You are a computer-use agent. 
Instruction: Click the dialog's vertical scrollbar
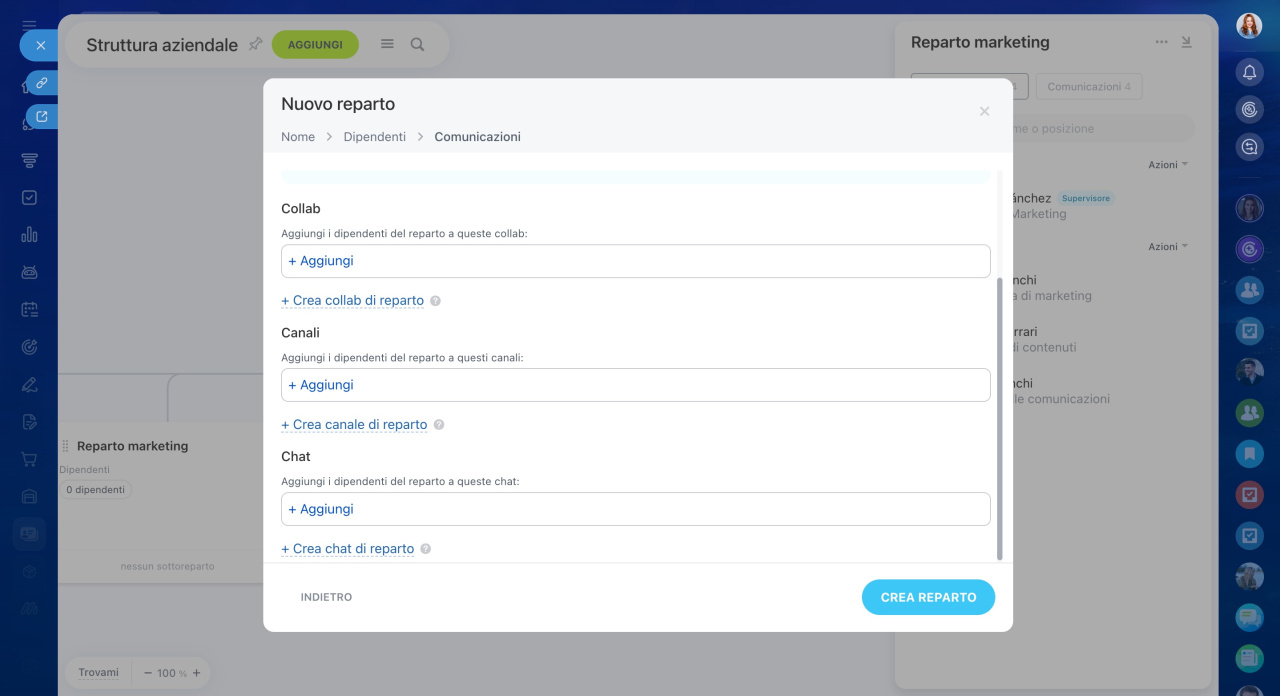(x=1000, y=420)
